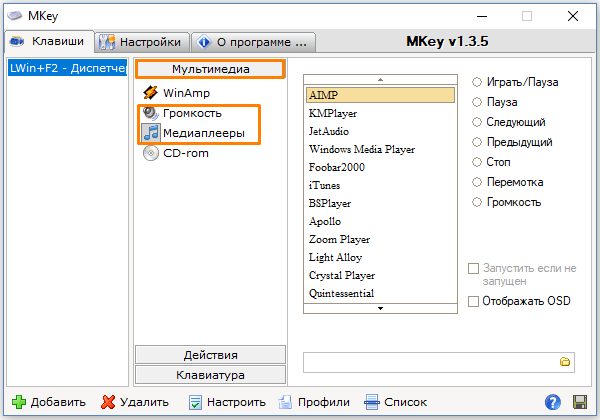Select the Предыдущий radio button

point(476,142)
